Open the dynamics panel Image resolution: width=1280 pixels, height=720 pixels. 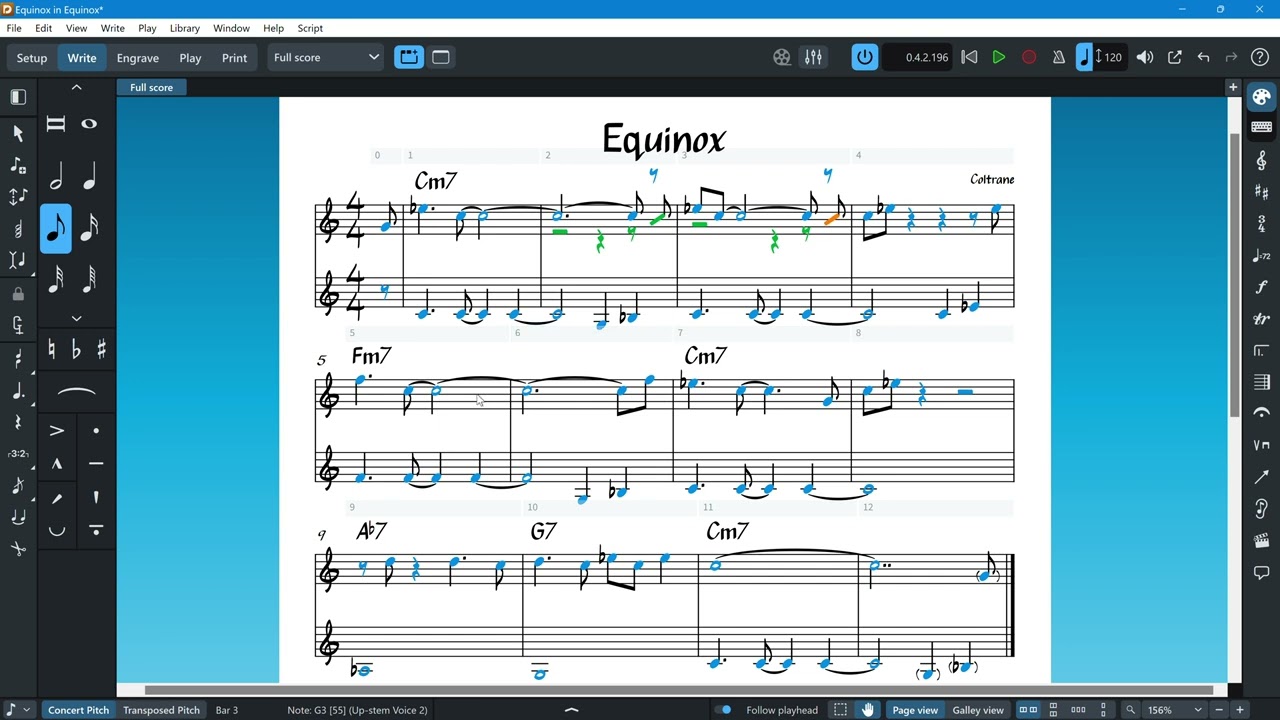tap(1261, 287)
